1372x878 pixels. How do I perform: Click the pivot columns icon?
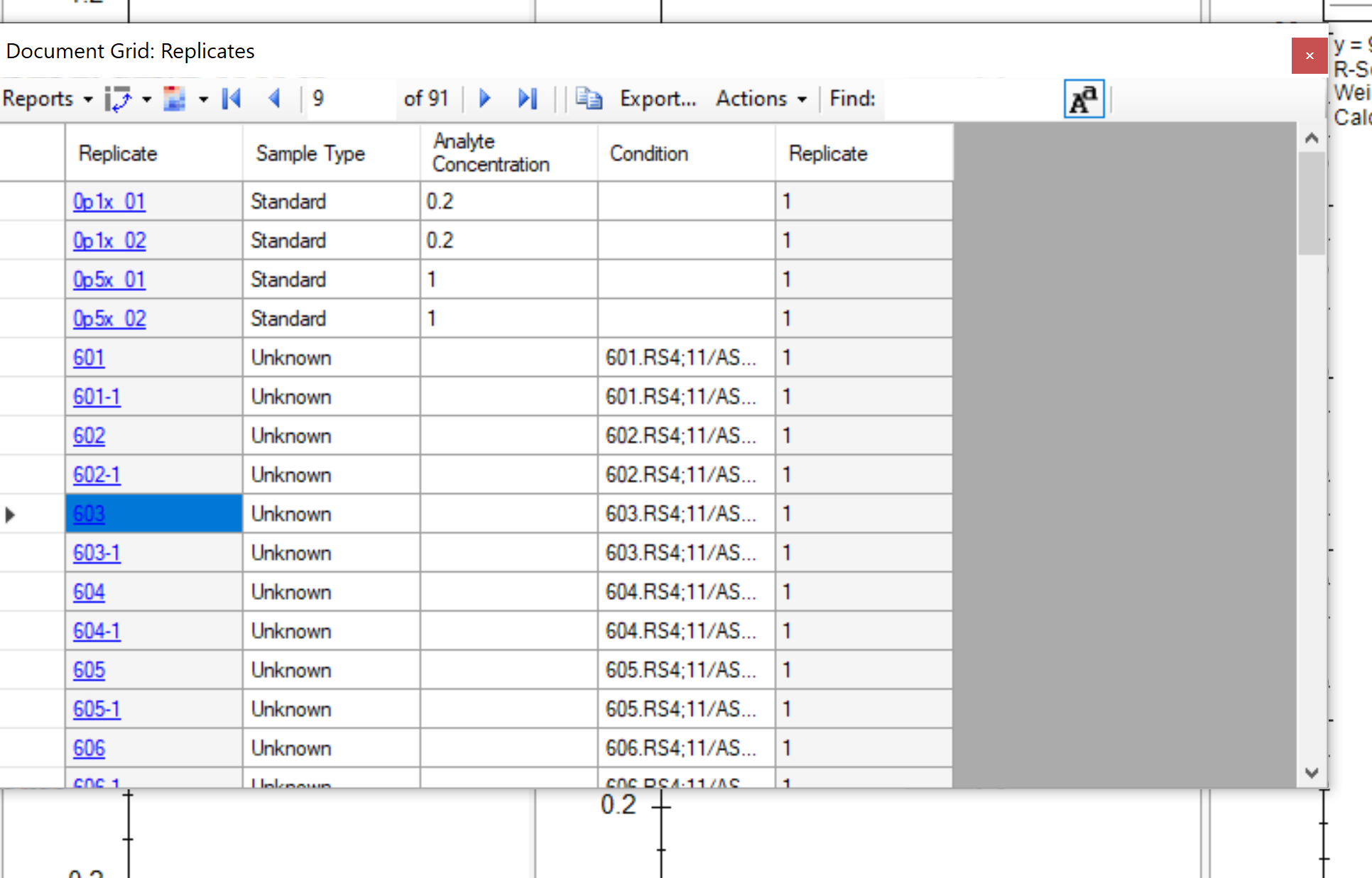(x=117, y=99)
